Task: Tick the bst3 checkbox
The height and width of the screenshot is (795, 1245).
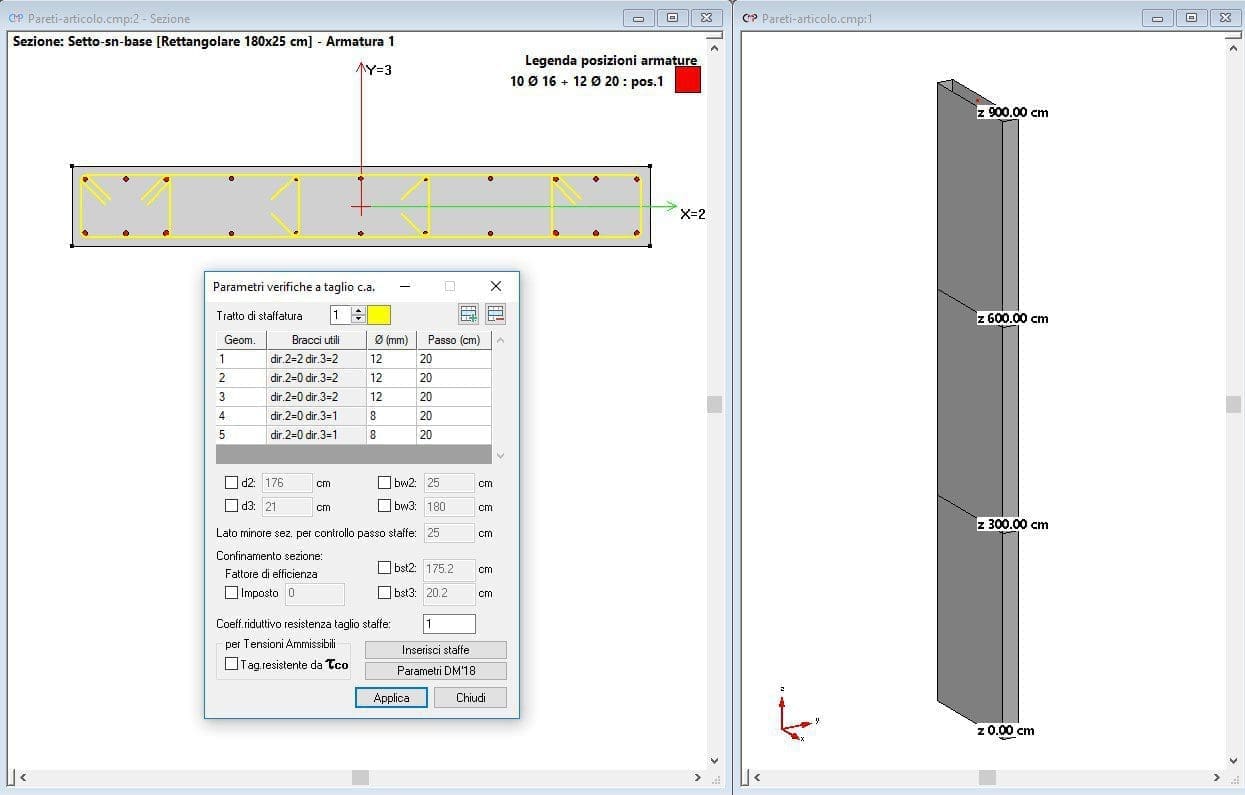Action: click(384, 592)
